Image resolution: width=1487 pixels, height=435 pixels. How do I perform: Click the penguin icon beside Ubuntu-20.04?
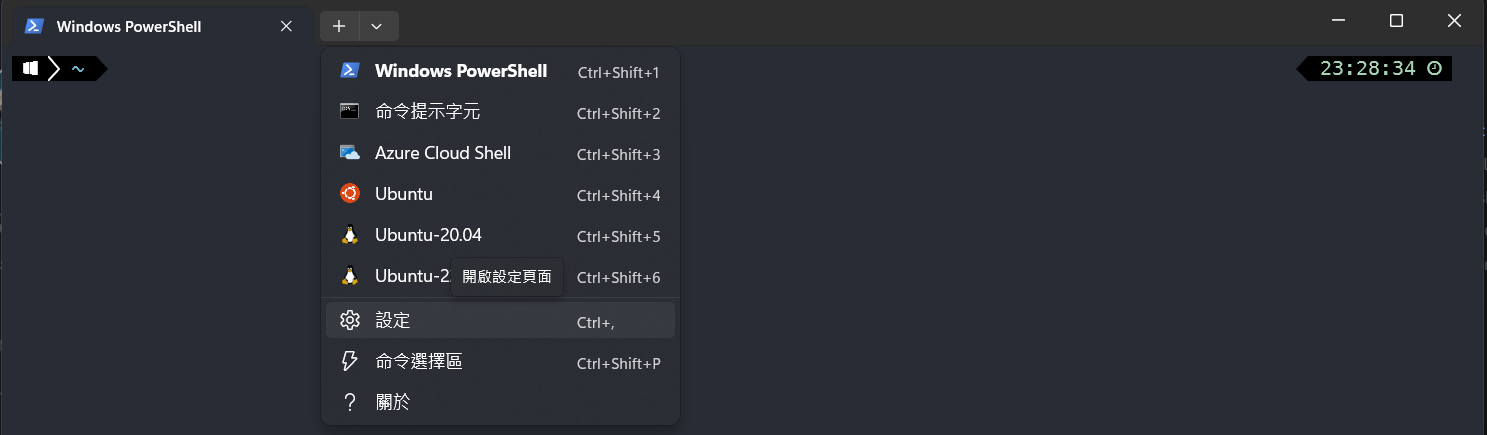[349, 235]
